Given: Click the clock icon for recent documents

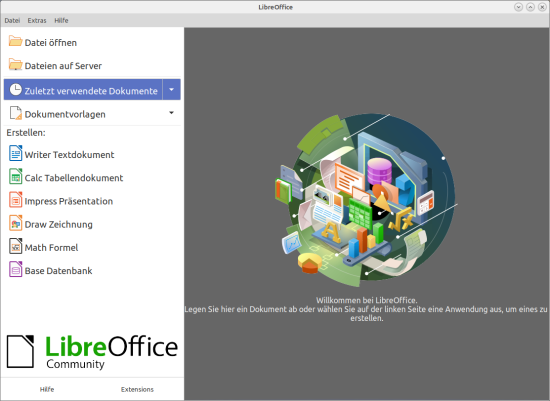Looking at the screenshot, I should pos(15,90).
